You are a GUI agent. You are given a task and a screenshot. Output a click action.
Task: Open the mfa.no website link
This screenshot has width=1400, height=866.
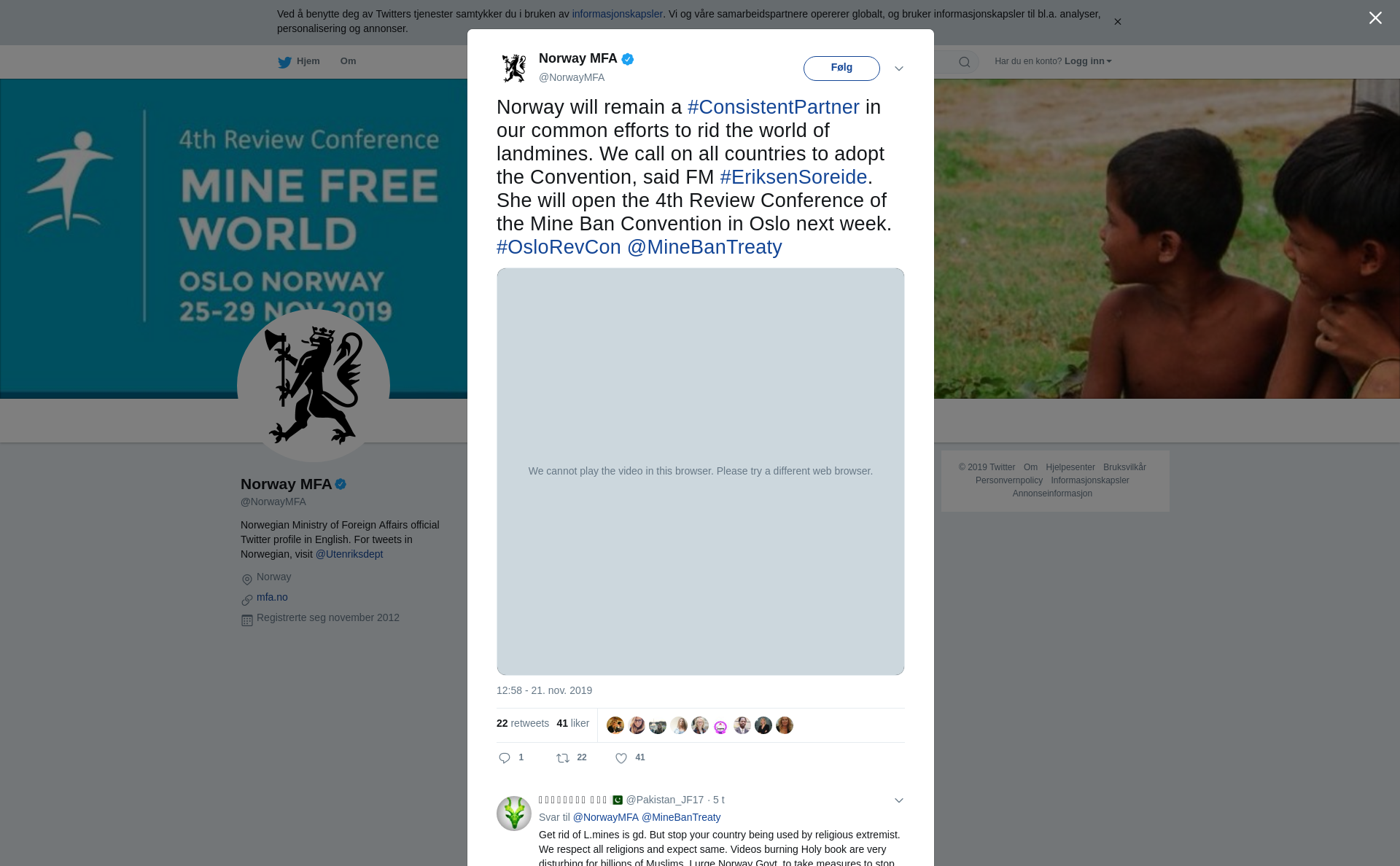[x=272, y=597]
